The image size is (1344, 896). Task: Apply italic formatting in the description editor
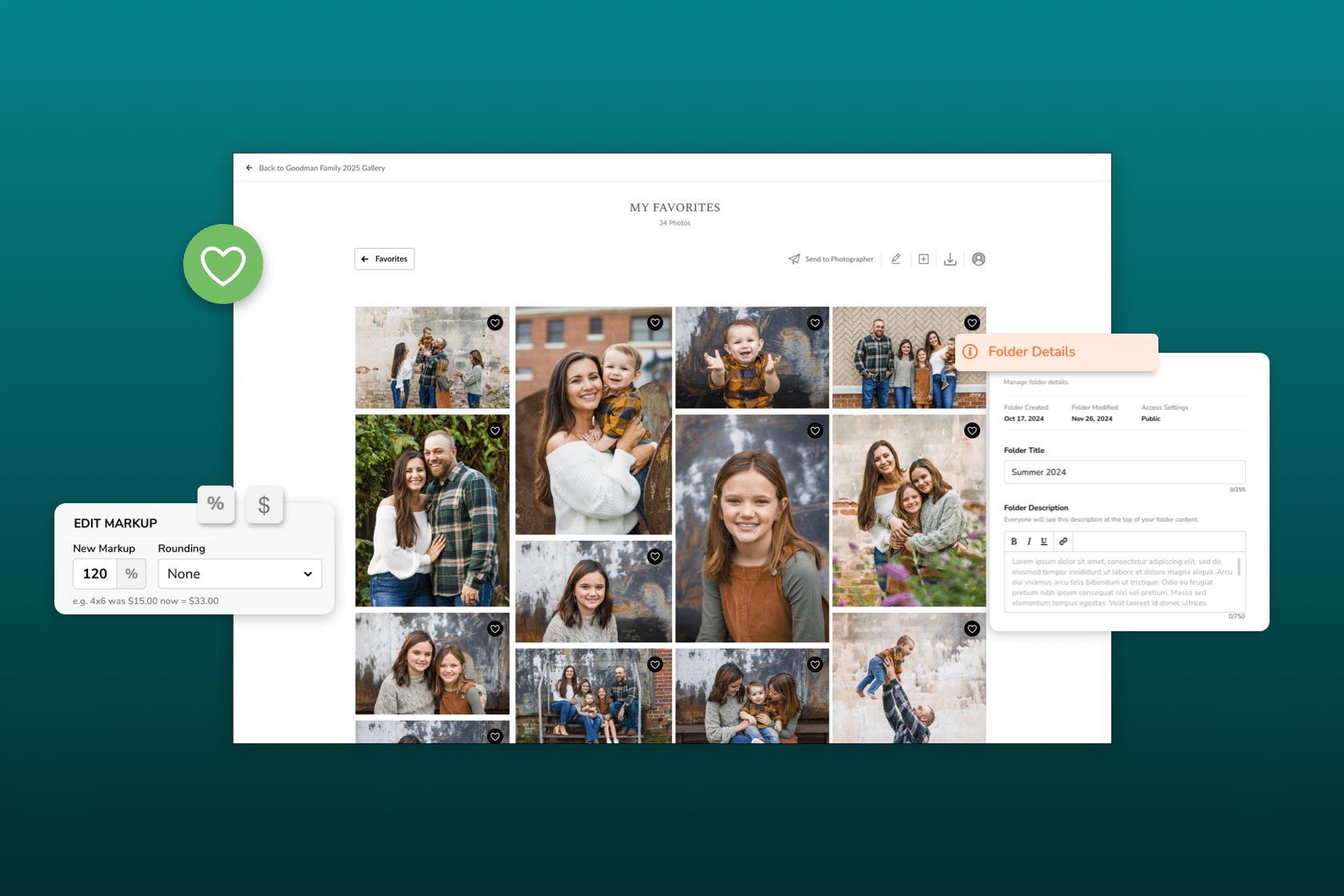tap(1030, 542)
